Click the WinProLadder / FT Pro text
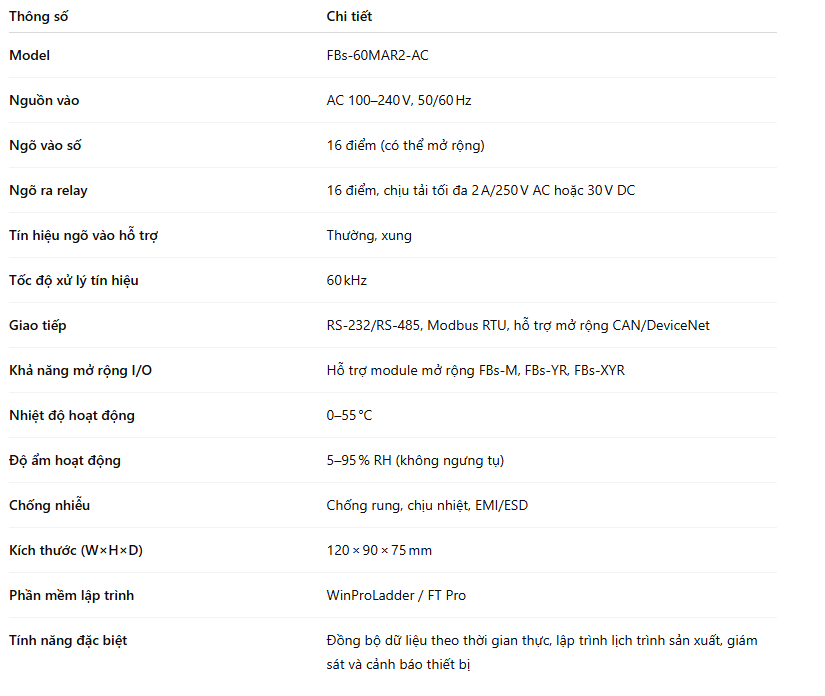 (x=396, y=595)
